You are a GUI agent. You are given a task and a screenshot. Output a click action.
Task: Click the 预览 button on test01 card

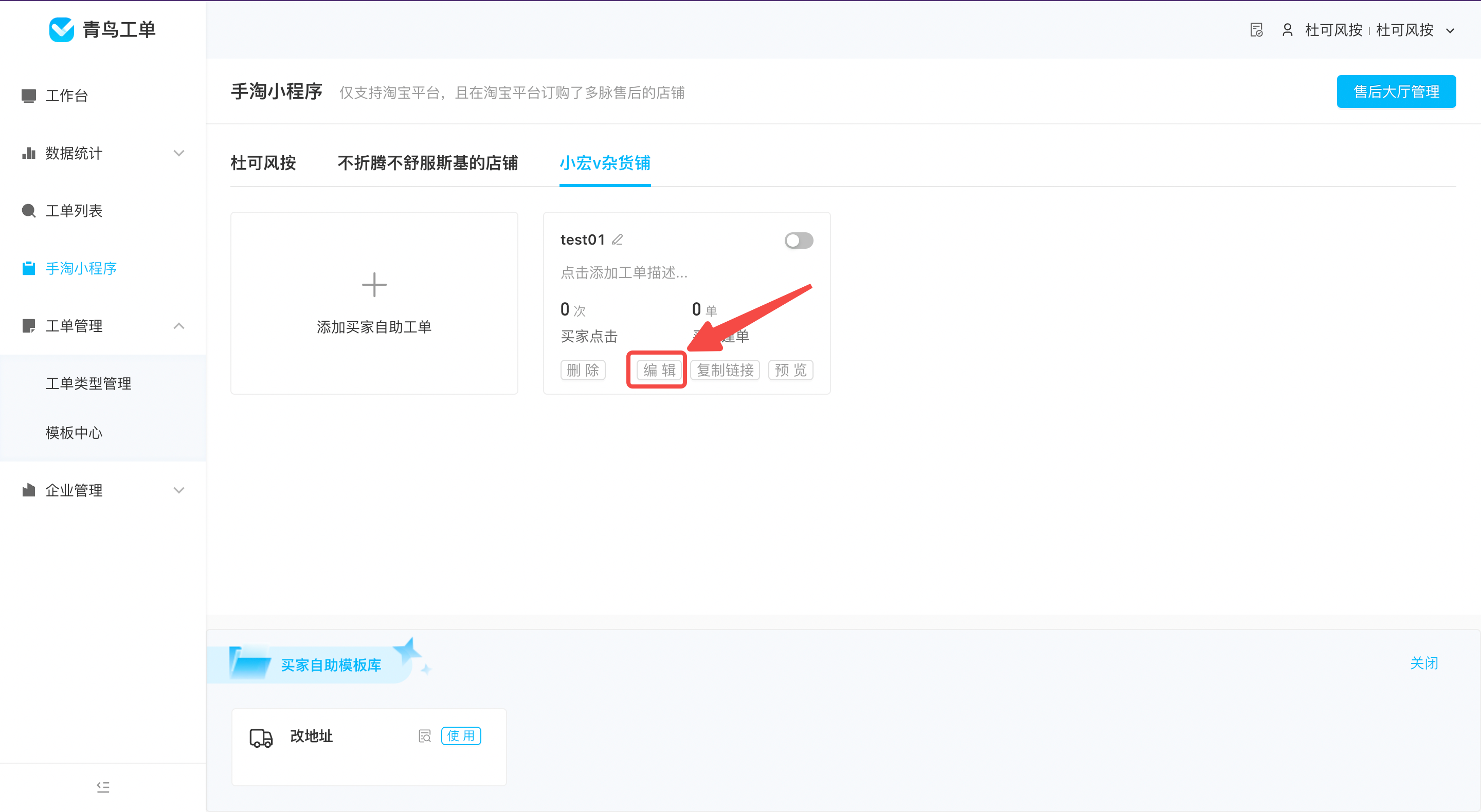point(790,370)
